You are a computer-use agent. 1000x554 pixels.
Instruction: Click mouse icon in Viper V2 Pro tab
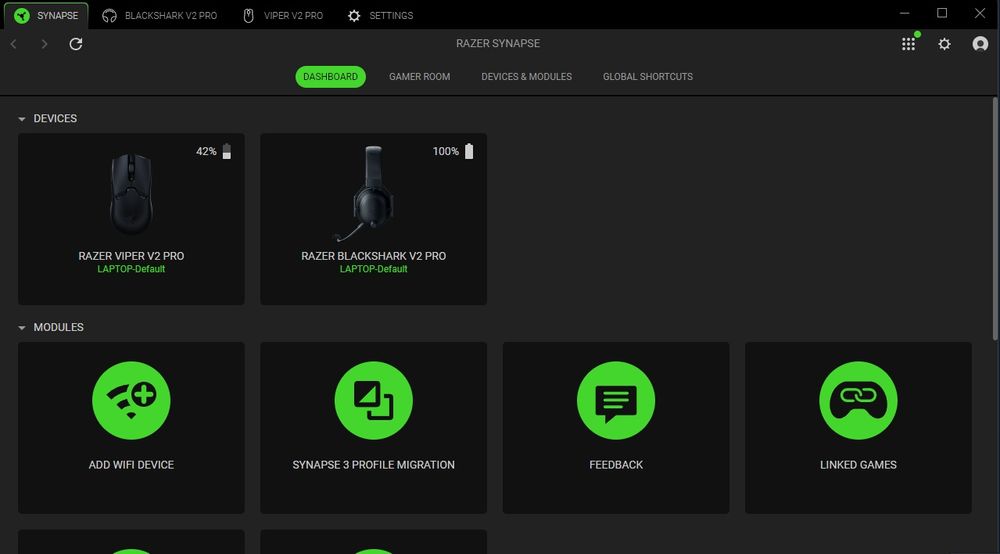pyautogui.click(x=249, y=15)
